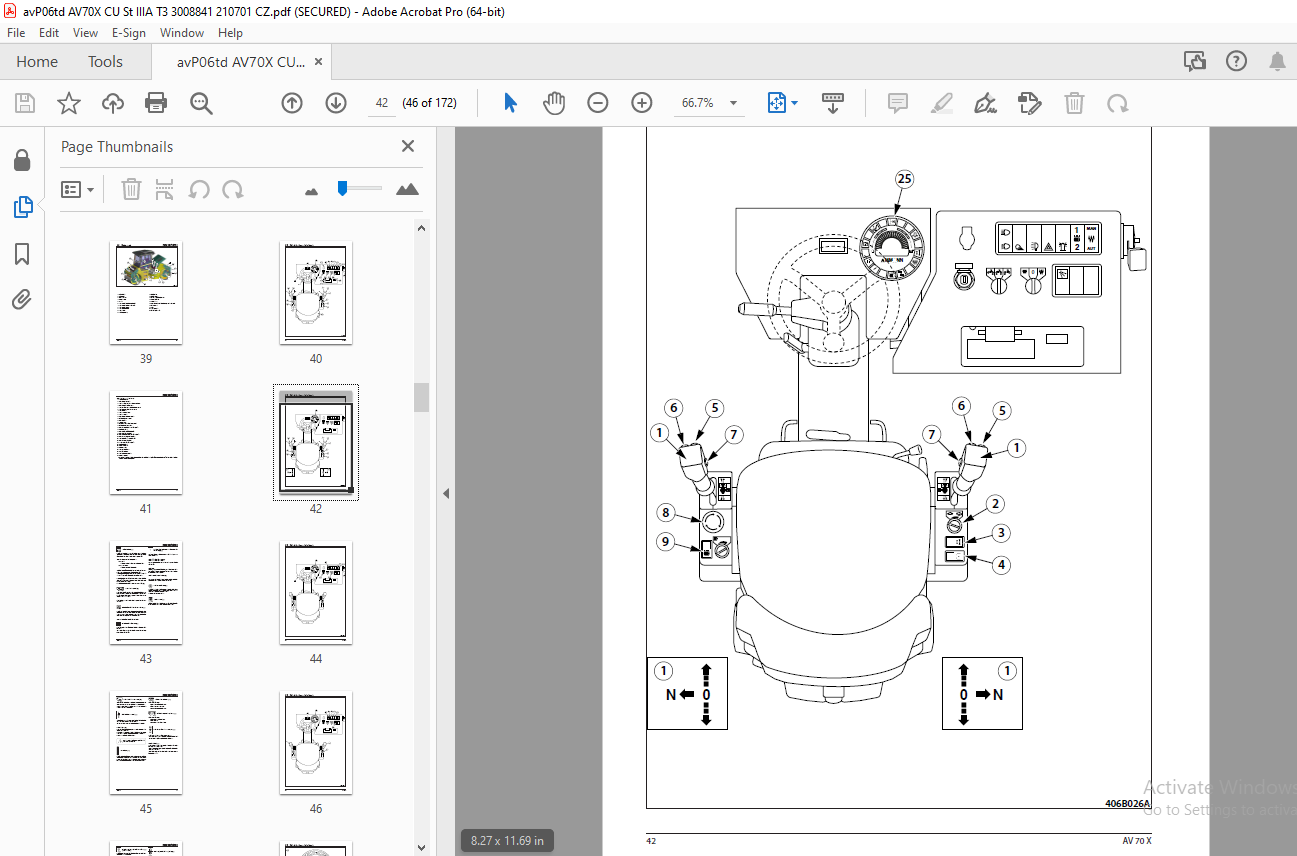Open the File menu

(16, 33)
